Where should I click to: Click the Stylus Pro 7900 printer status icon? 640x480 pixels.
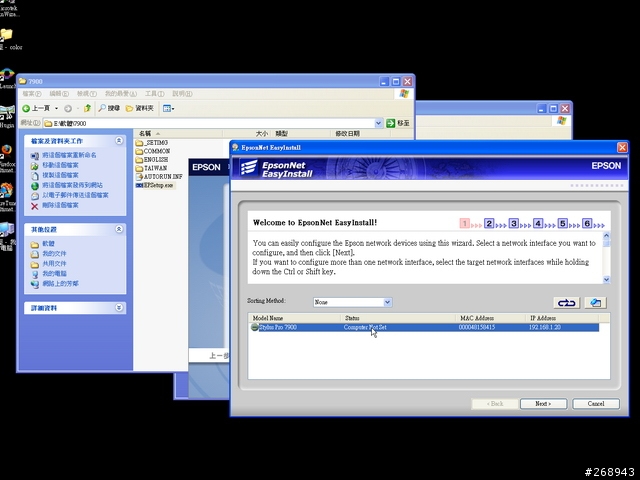pyautogui.click(x=255, y=327)
